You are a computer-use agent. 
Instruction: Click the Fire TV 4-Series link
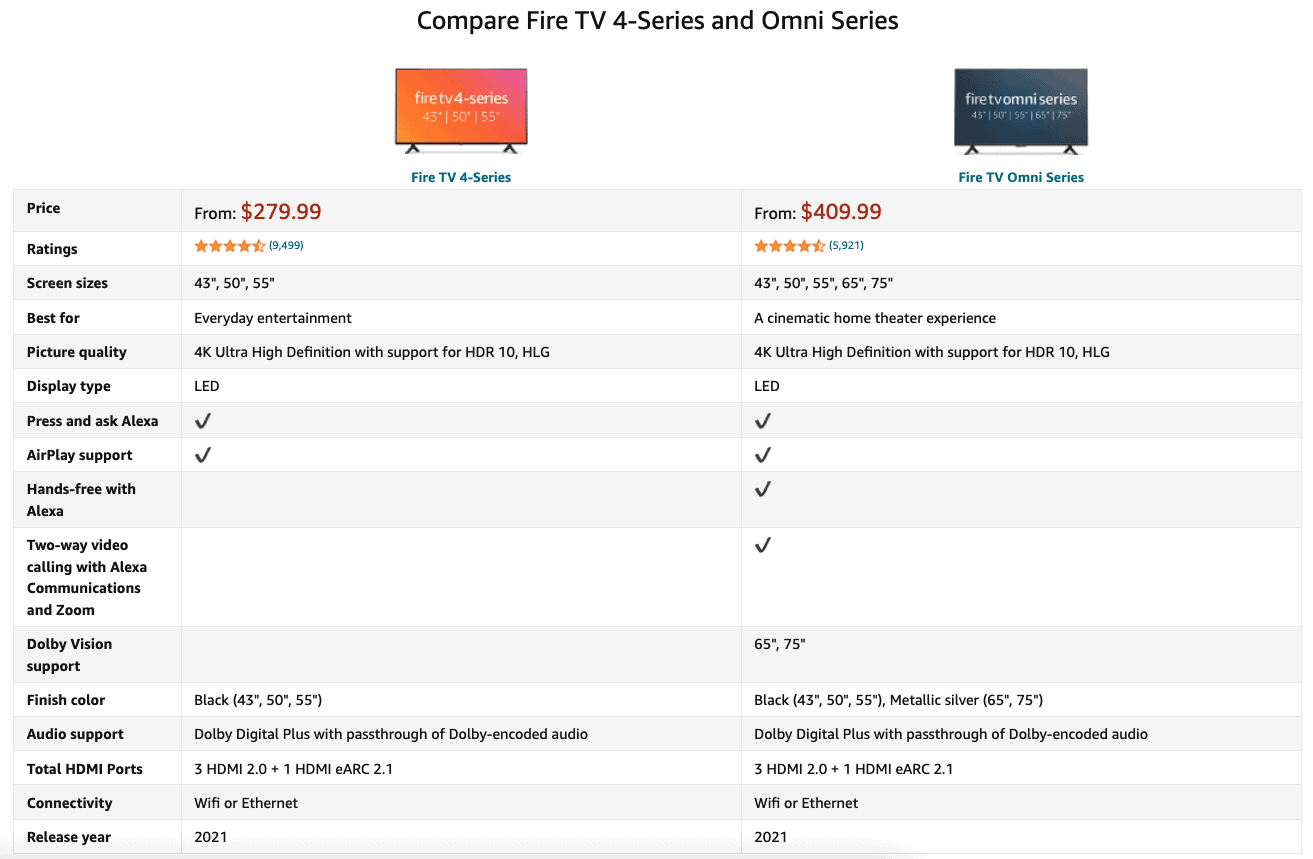pos(461,177)
